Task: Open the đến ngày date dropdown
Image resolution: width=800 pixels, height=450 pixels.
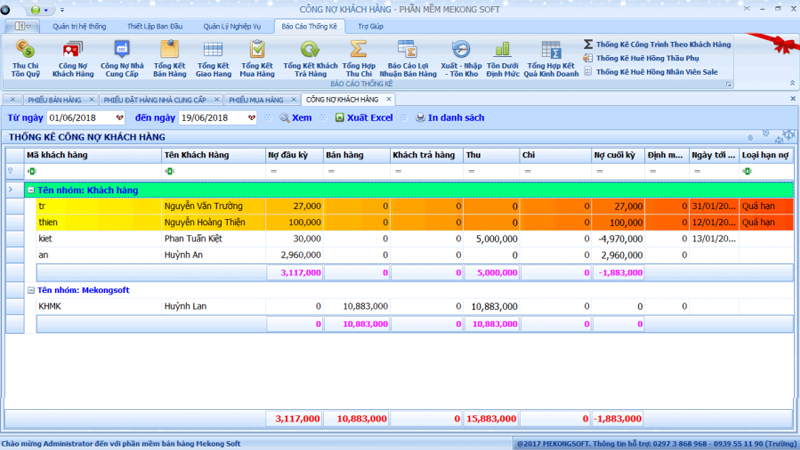Action: click(252, 118)
